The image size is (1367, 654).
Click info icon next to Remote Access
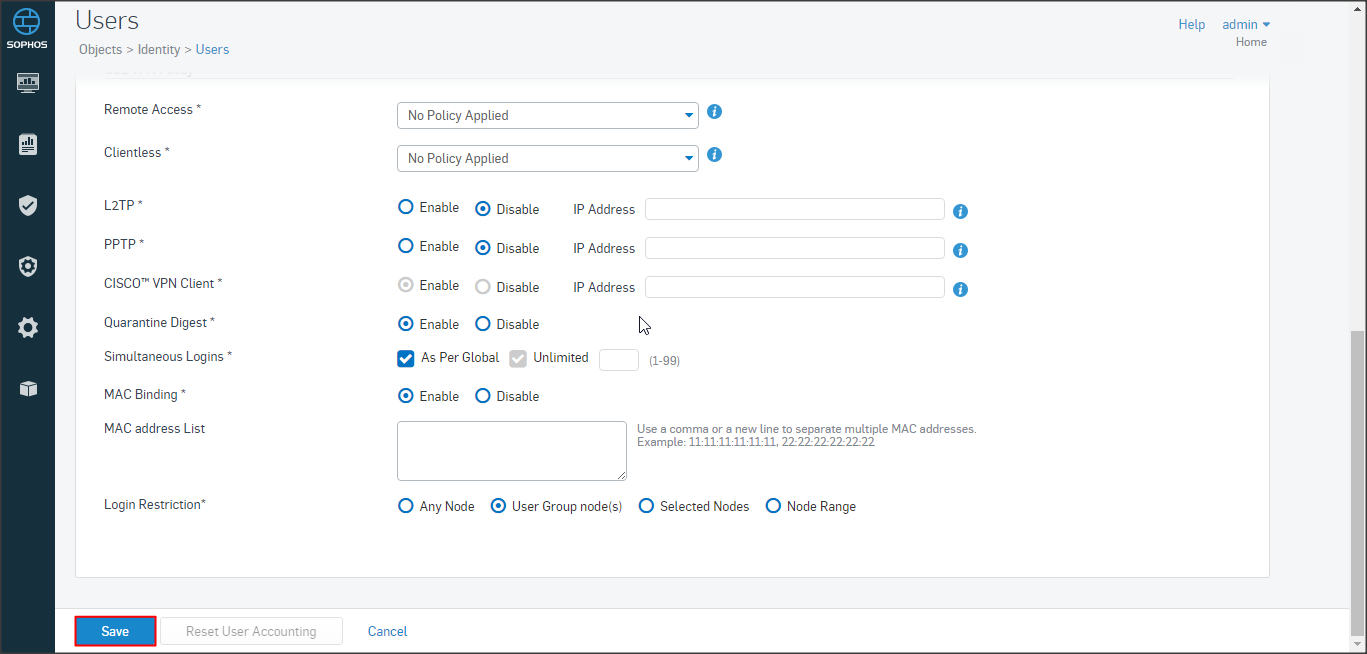pyautogui.click(x=714, y=112)
